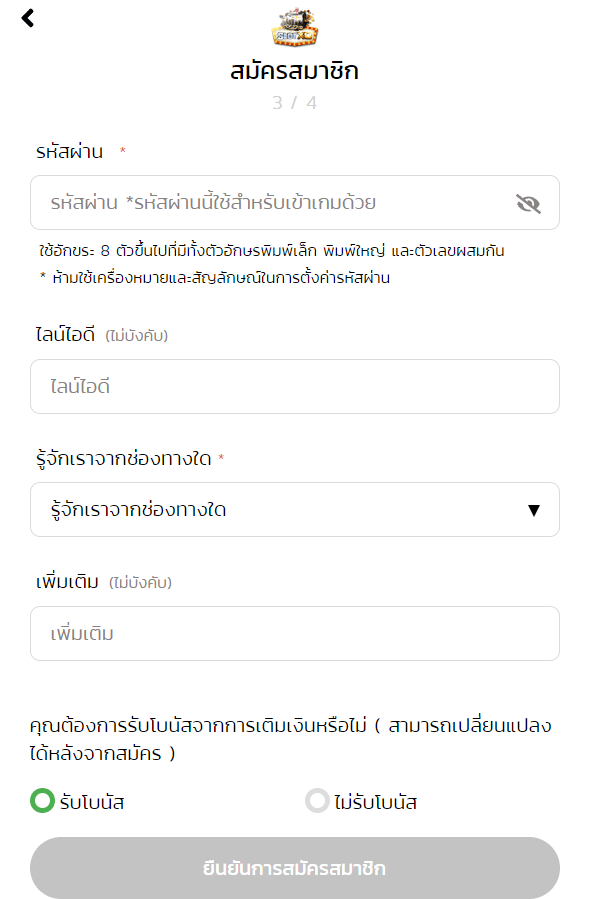Click the ไลน์ไอดี Line ID input field
This screenshot has width=596, height=899.
294,386
